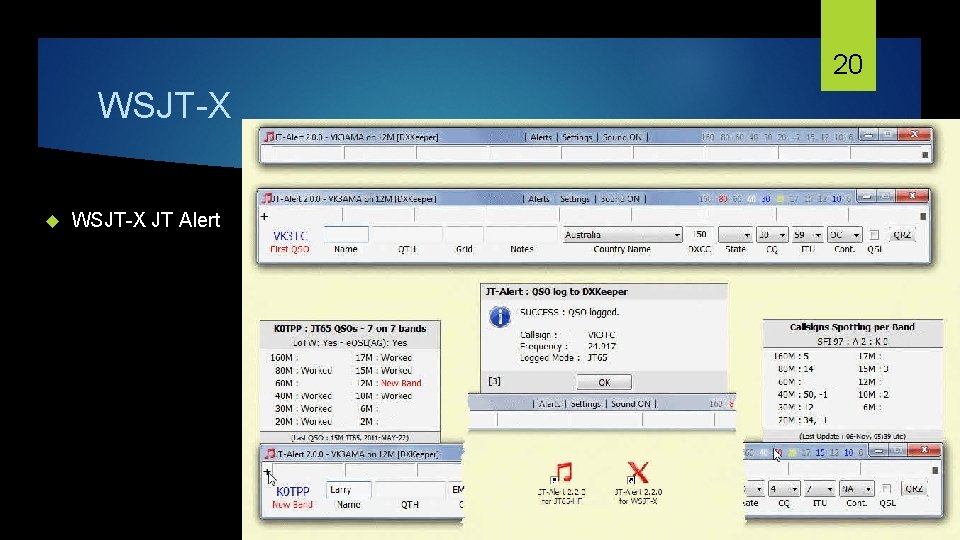This screenshot has height=540, width=960.
Task: Click the music note icon in the top JT-Alert window title
Action: coord(268,137)
